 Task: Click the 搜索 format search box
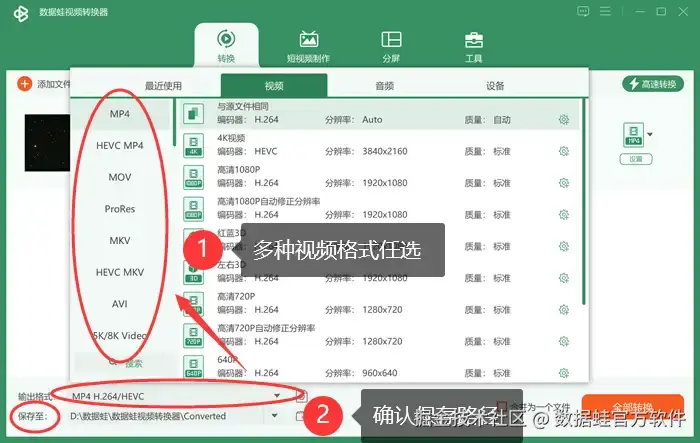pyautogui.click(x=126, y=364)
